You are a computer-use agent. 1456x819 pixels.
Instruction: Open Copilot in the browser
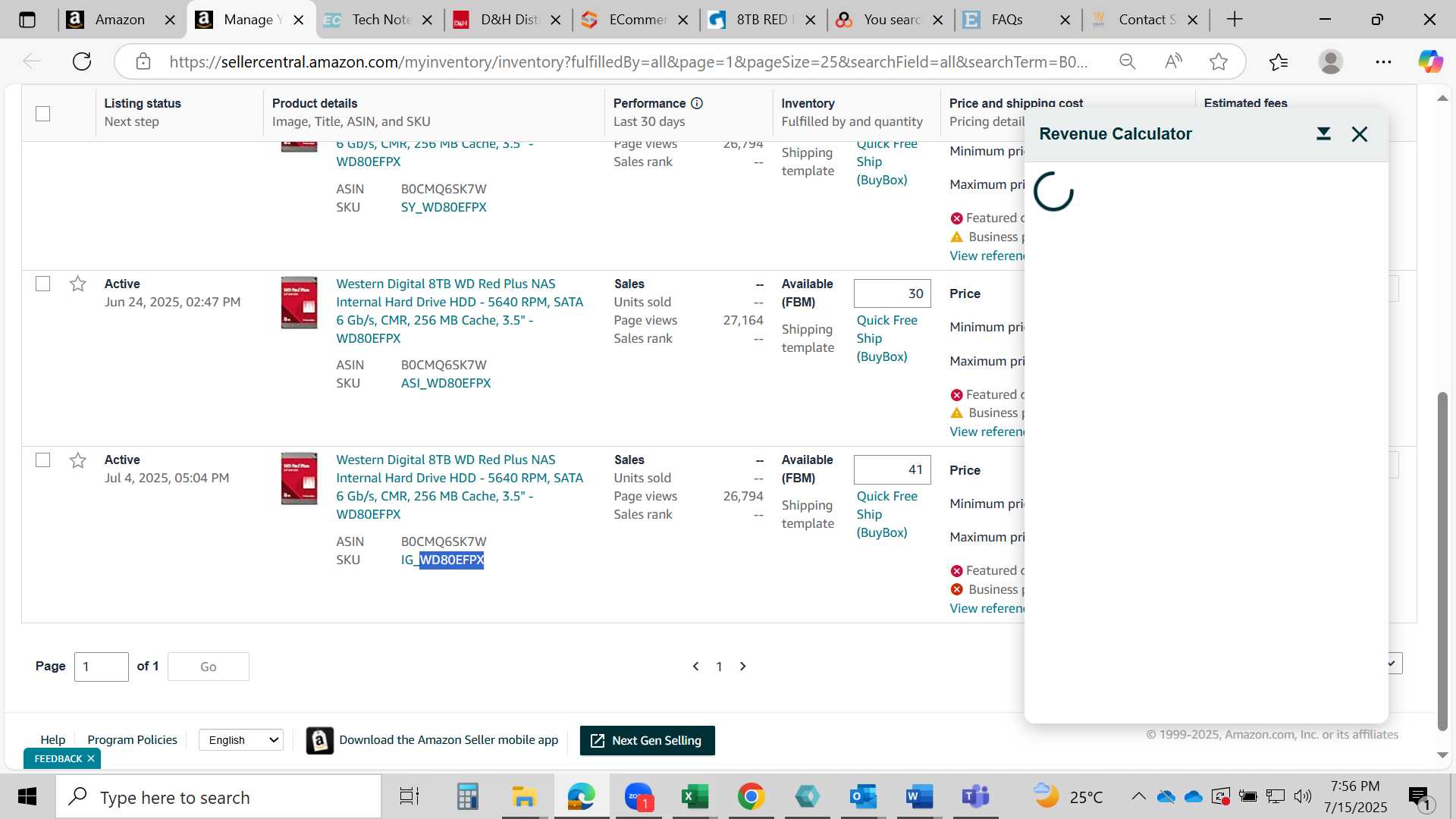(1431, 61)
